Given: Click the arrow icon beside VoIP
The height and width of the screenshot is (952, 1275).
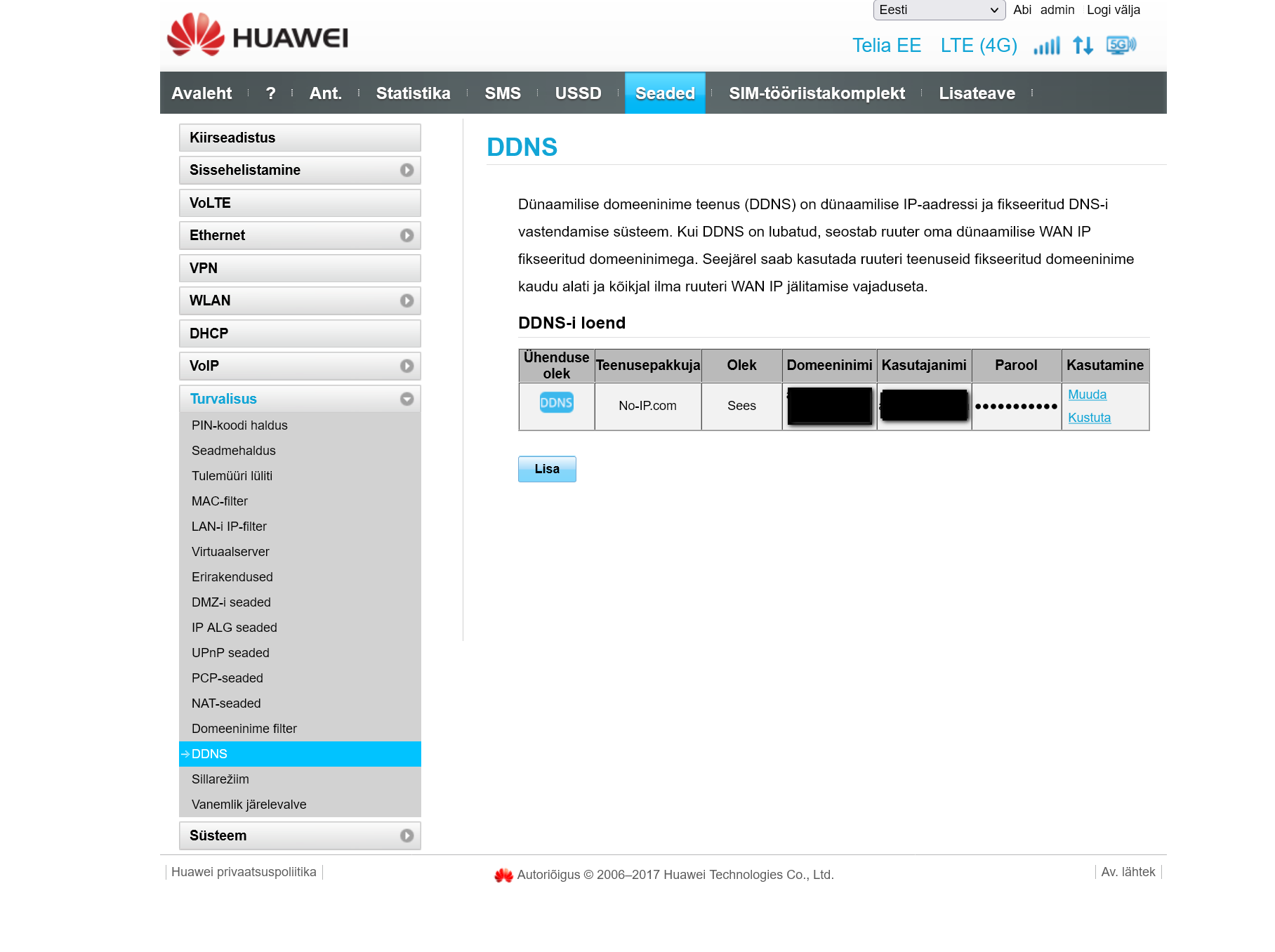Looking at the screenshot, I should [x=407, y=366].
